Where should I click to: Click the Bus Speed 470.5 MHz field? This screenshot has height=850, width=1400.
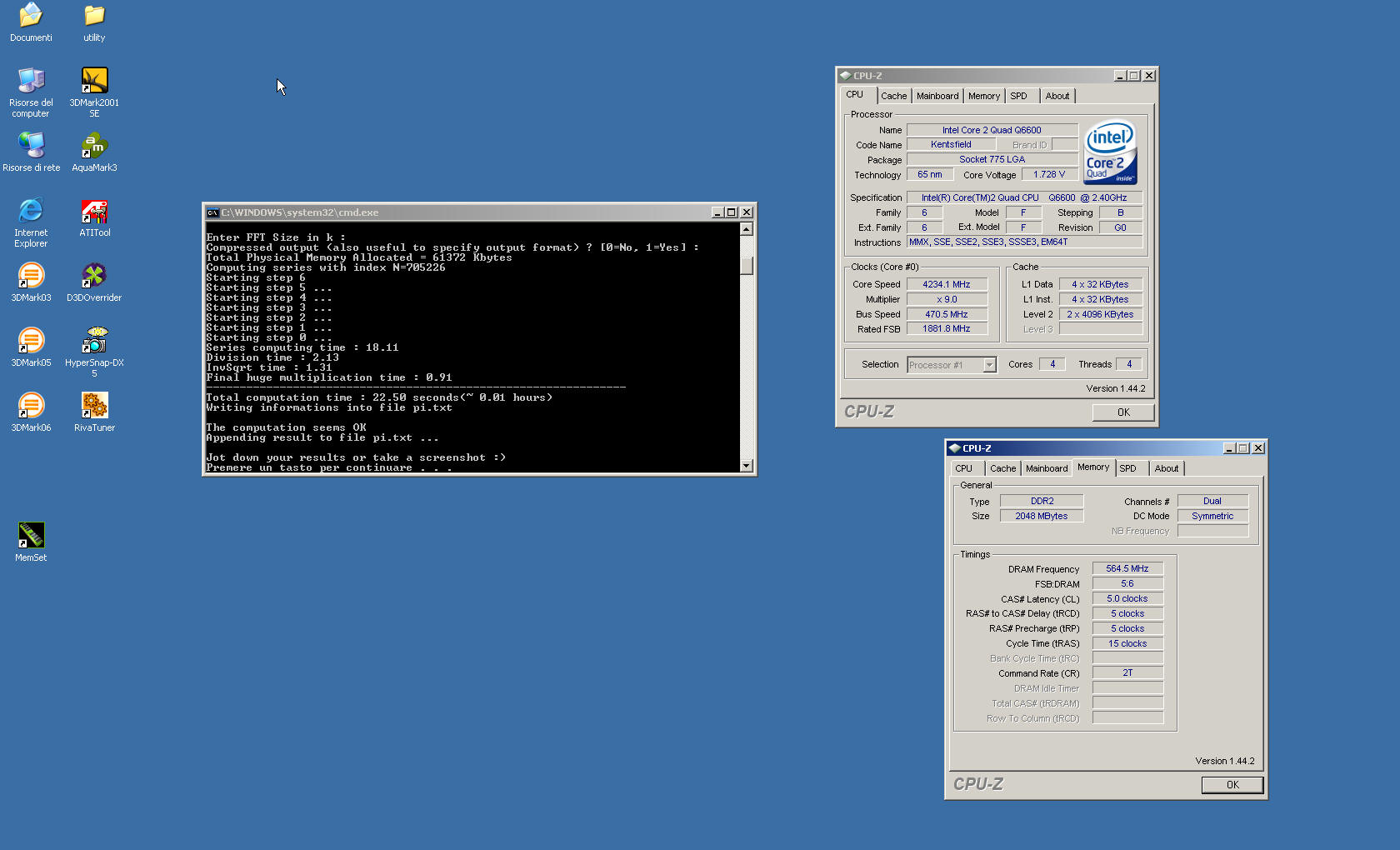pyautogui.click(x=947, y=314)
